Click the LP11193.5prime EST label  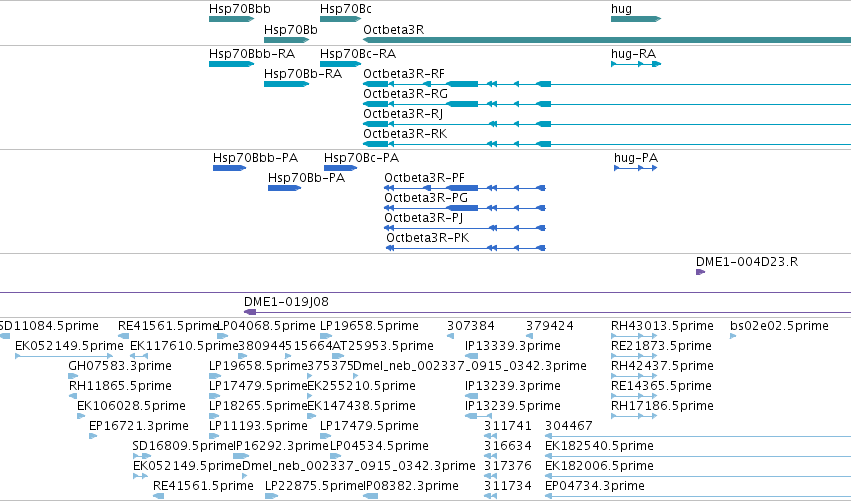[x=258, y=426]
